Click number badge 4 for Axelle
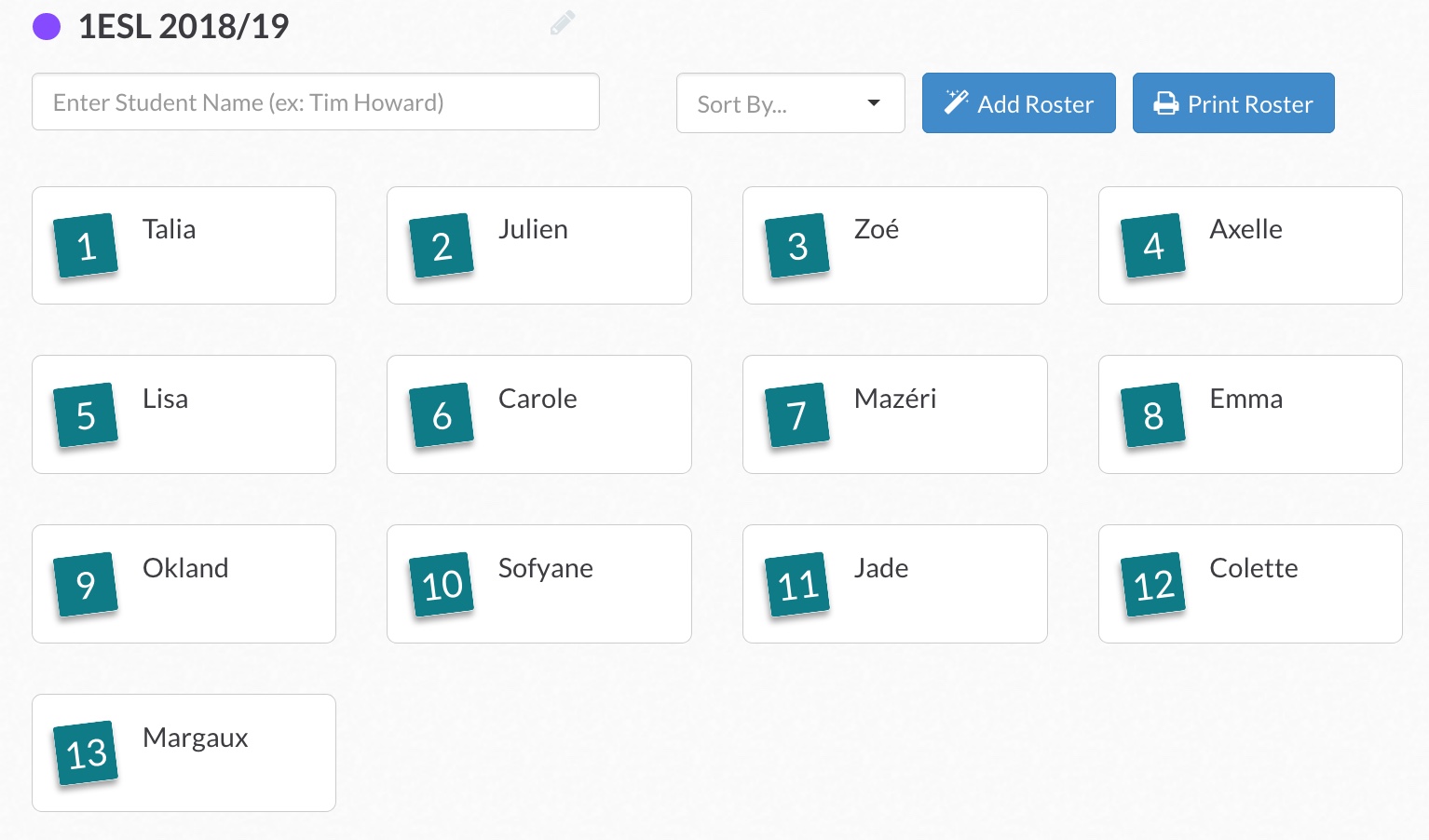 1153,246
